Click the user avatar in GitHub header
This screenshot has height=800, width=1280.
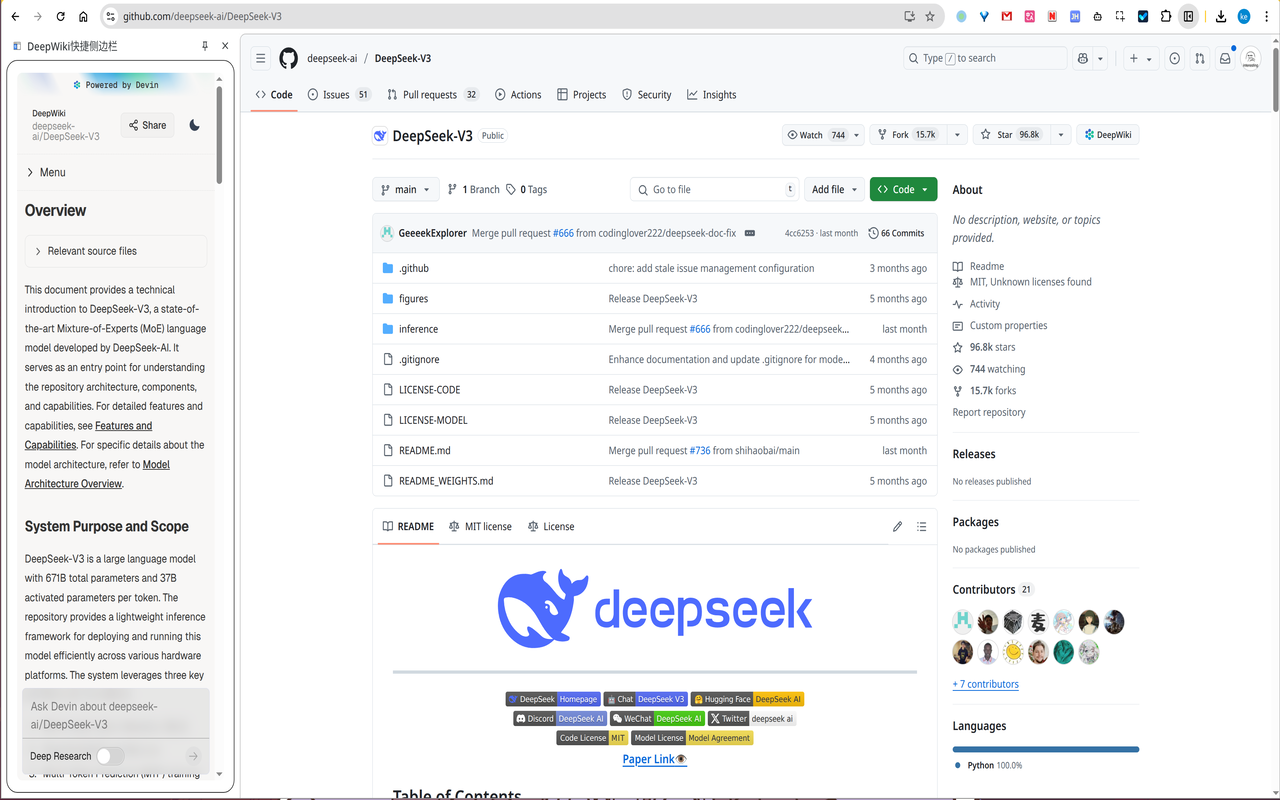(1251, 58)
